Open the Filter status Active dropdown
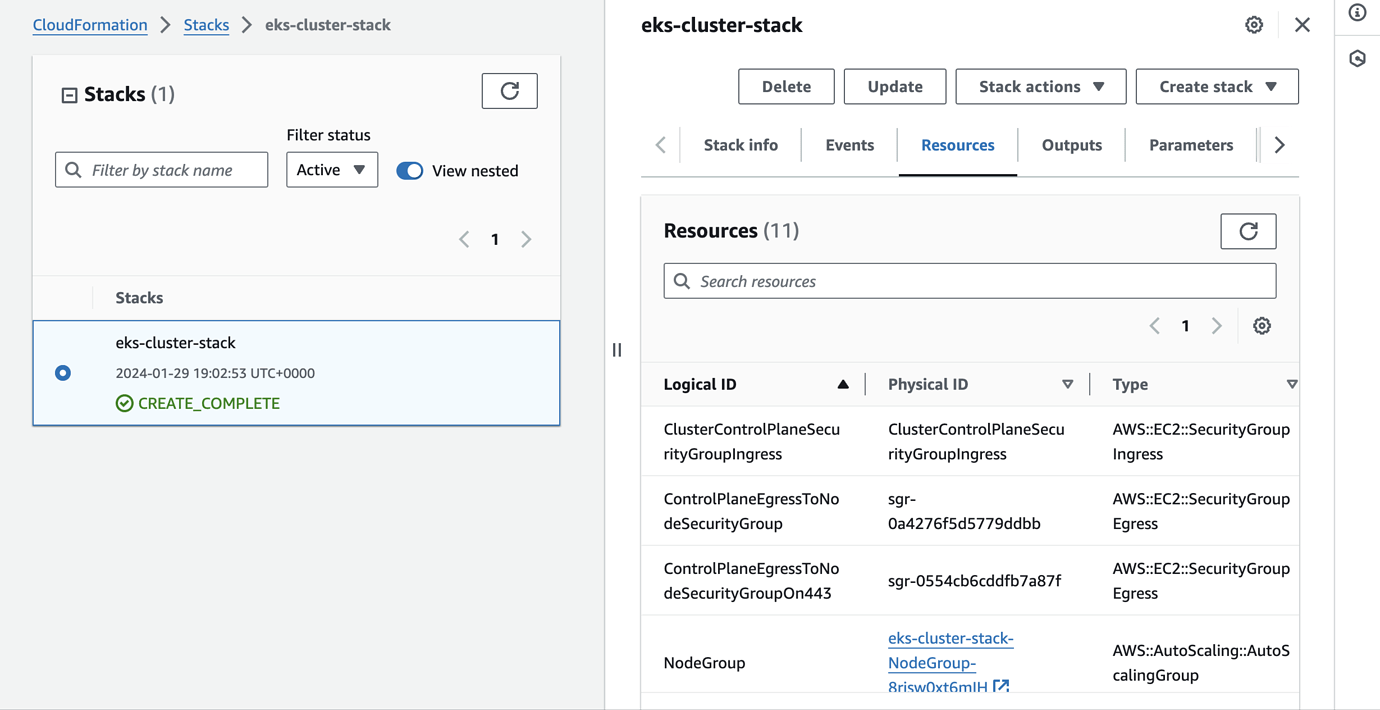Viewport: 1380px width, 710px height. pyautogui.click(x=332, y=170)
